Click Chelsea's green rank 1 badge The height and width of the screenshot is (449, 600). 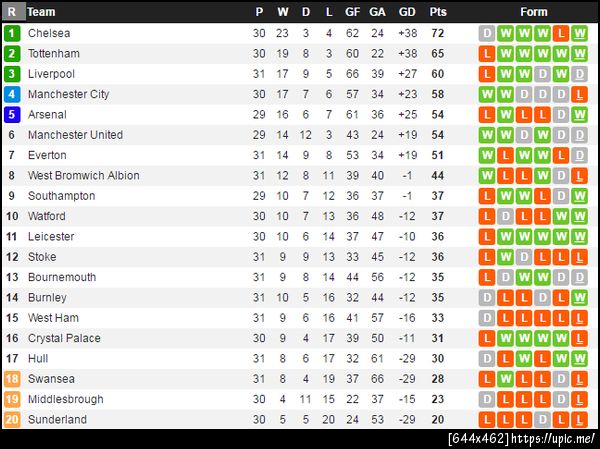coord(12,33)
